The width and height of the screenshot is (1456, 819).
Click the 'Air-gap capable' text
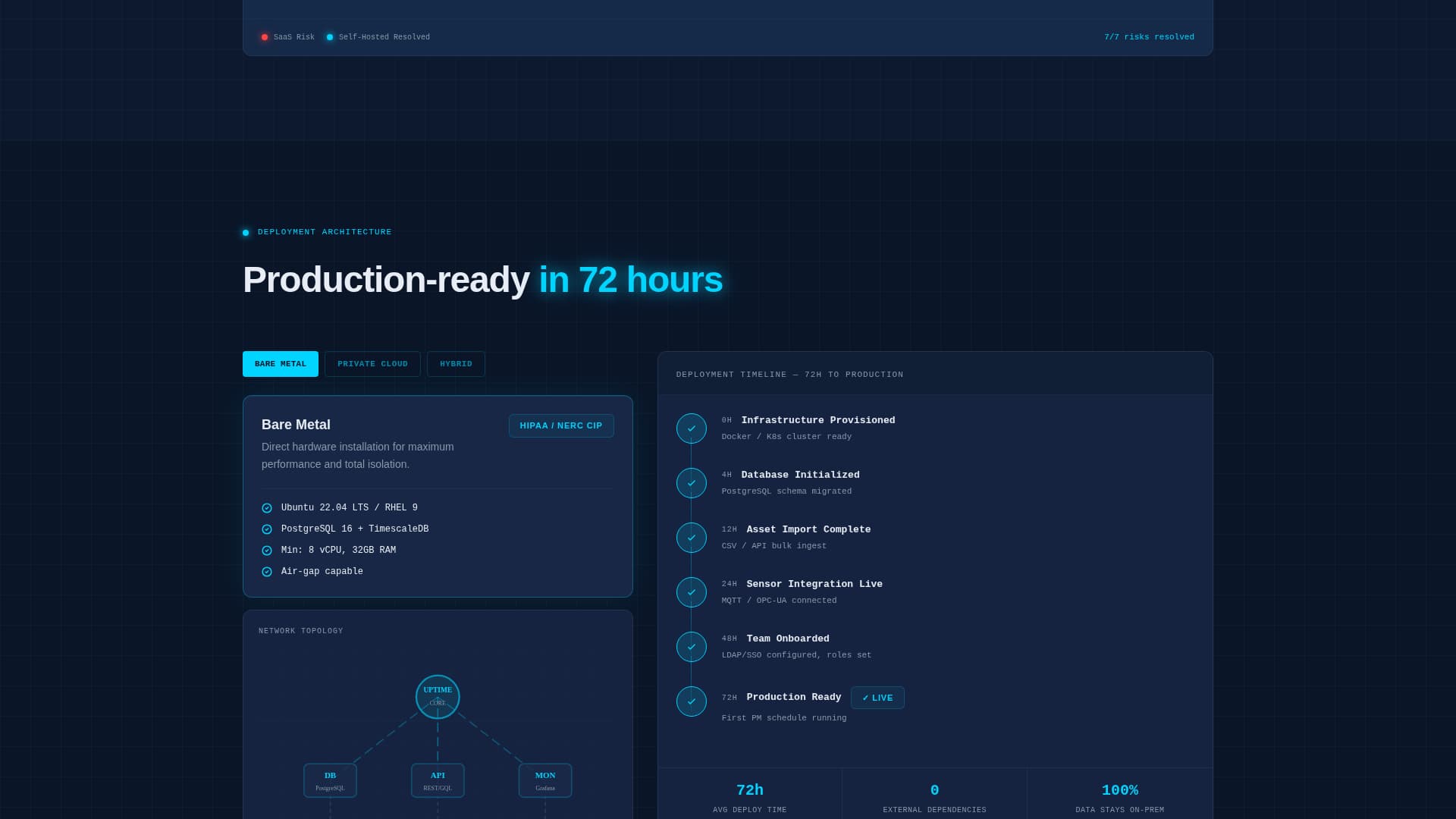322,572
